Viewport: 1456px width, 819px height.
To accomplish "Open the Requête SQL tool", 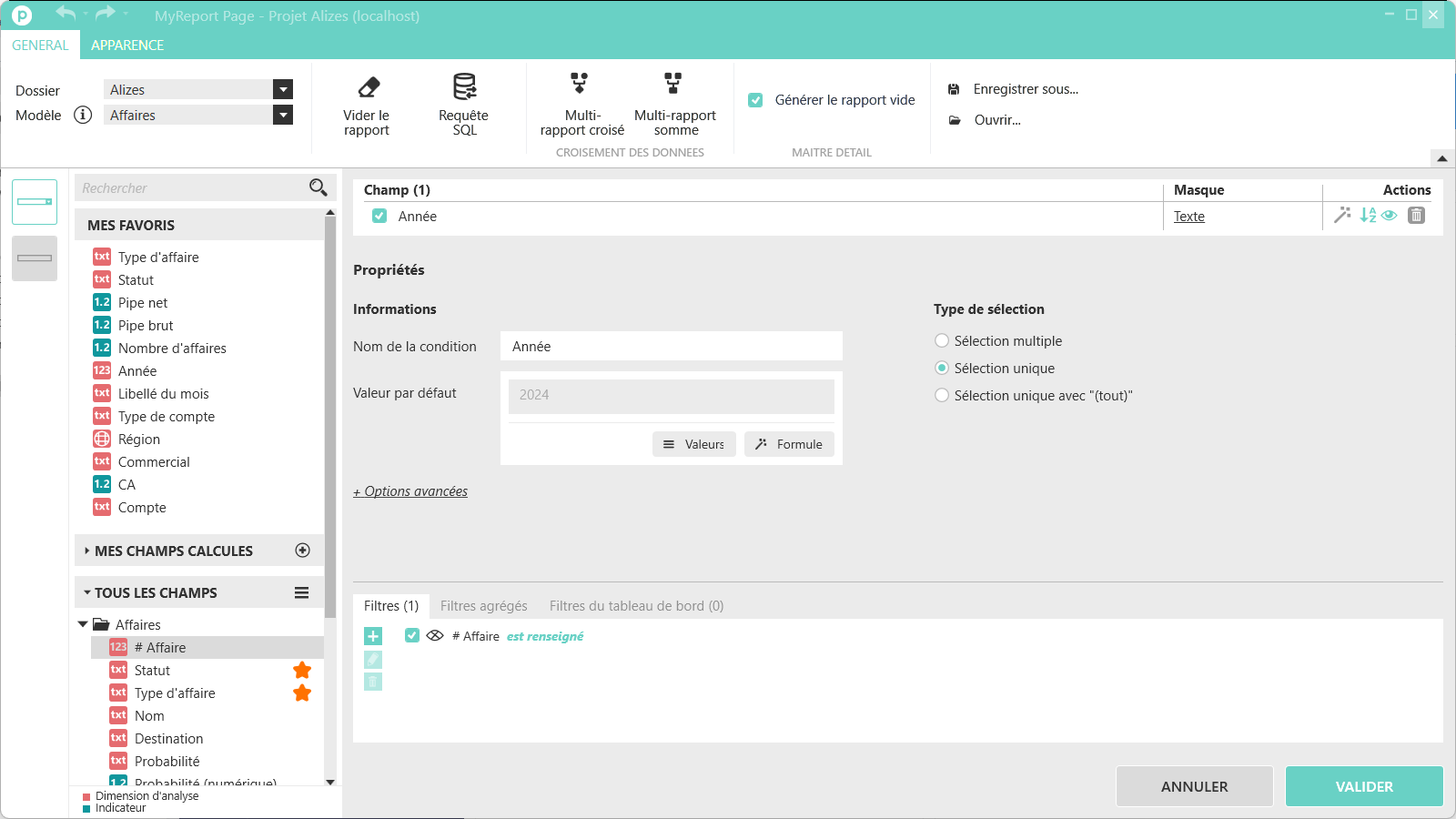I will (464, 87).
